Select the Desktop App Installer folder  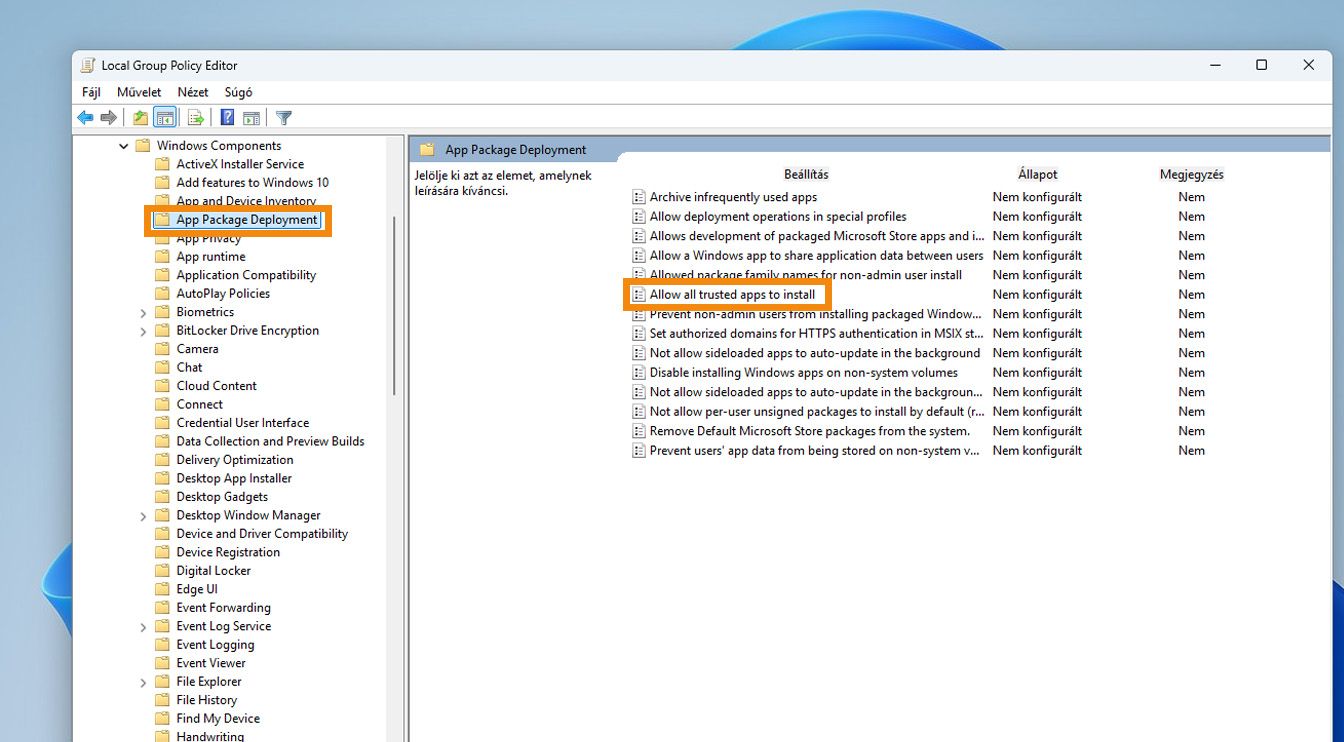pyautogui.click(x=234, y=478)
